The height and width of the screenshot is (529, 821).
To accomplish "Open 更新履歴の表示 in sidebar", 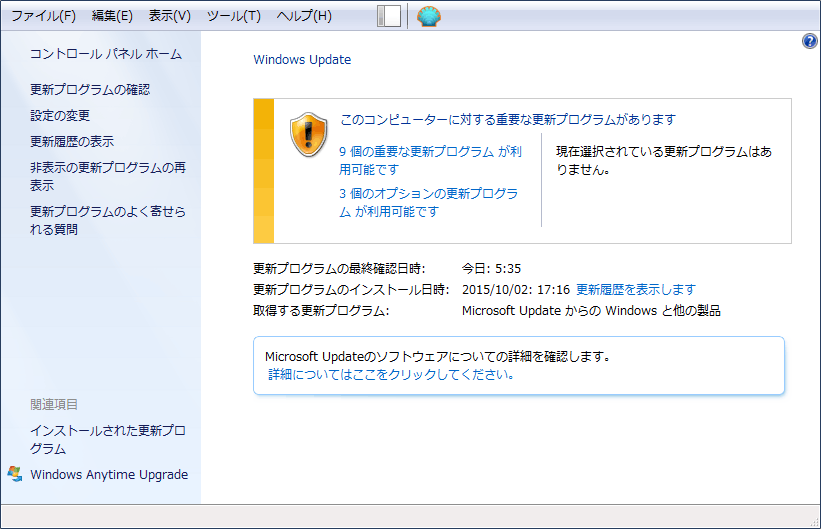I will (x=72, y=141).
